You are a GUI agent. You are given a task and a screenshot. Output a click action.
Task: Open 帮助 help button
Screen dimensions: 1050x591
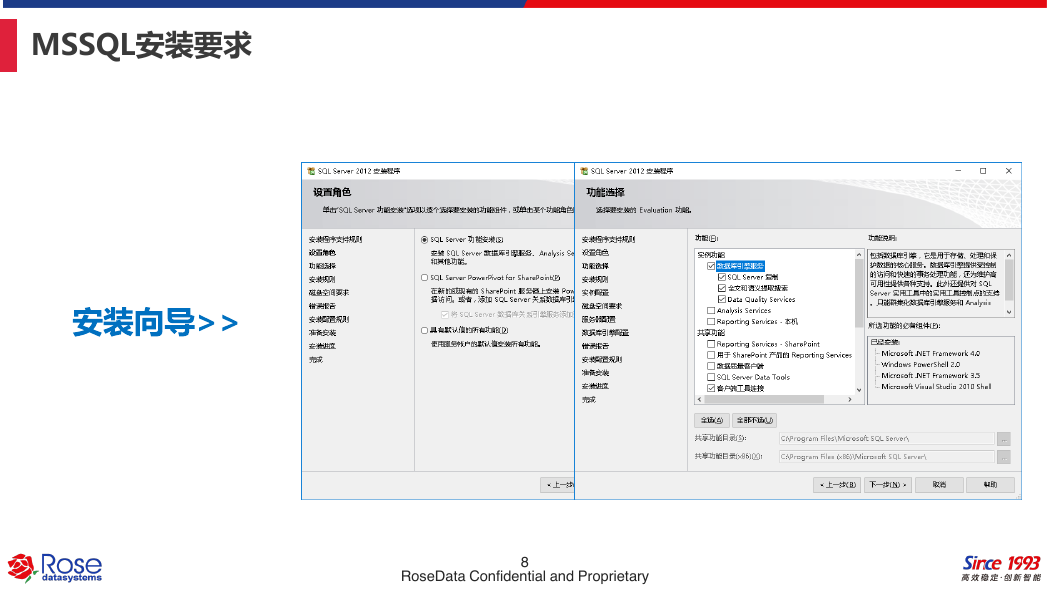coord(990,485)
